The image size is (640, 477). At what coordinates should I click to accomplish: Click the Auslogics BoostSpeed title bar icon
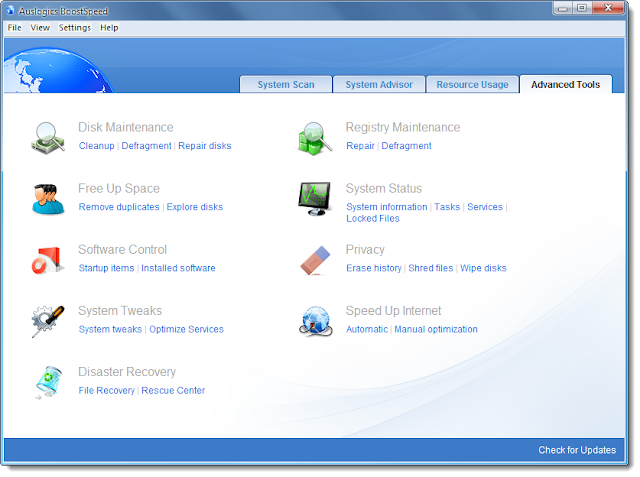10,10
